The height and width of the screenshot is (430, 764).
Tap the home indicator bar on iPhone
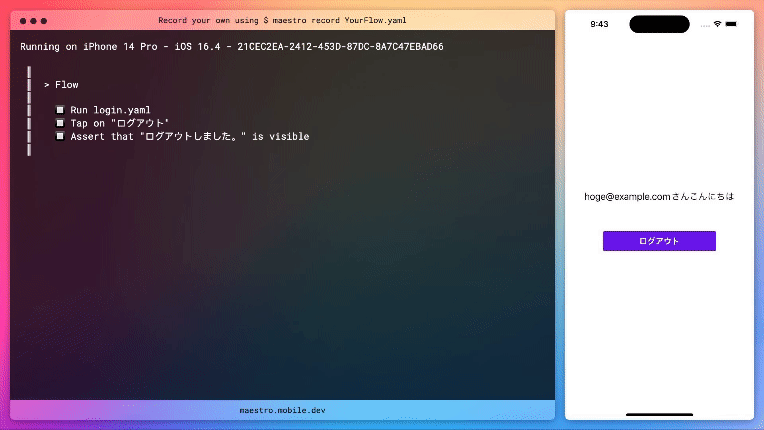coord(659,414)
